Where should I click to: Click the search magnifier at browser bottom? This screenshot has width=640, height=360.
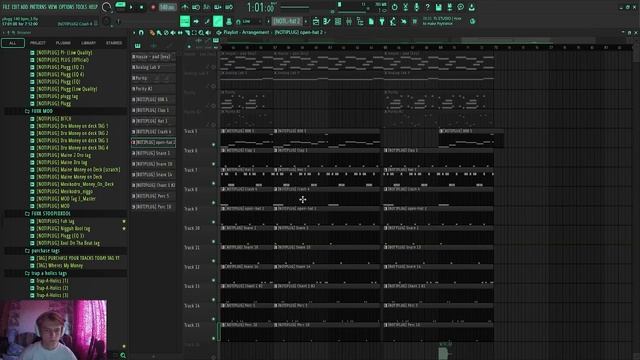123,356
